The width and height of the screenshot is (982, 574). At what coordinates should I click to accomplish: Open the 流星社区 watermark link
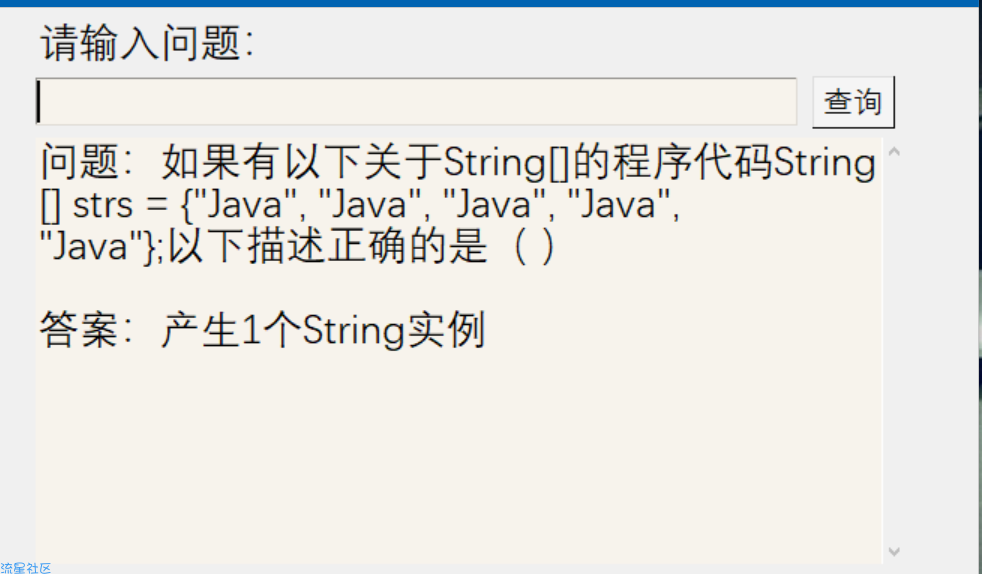point(26,568)
